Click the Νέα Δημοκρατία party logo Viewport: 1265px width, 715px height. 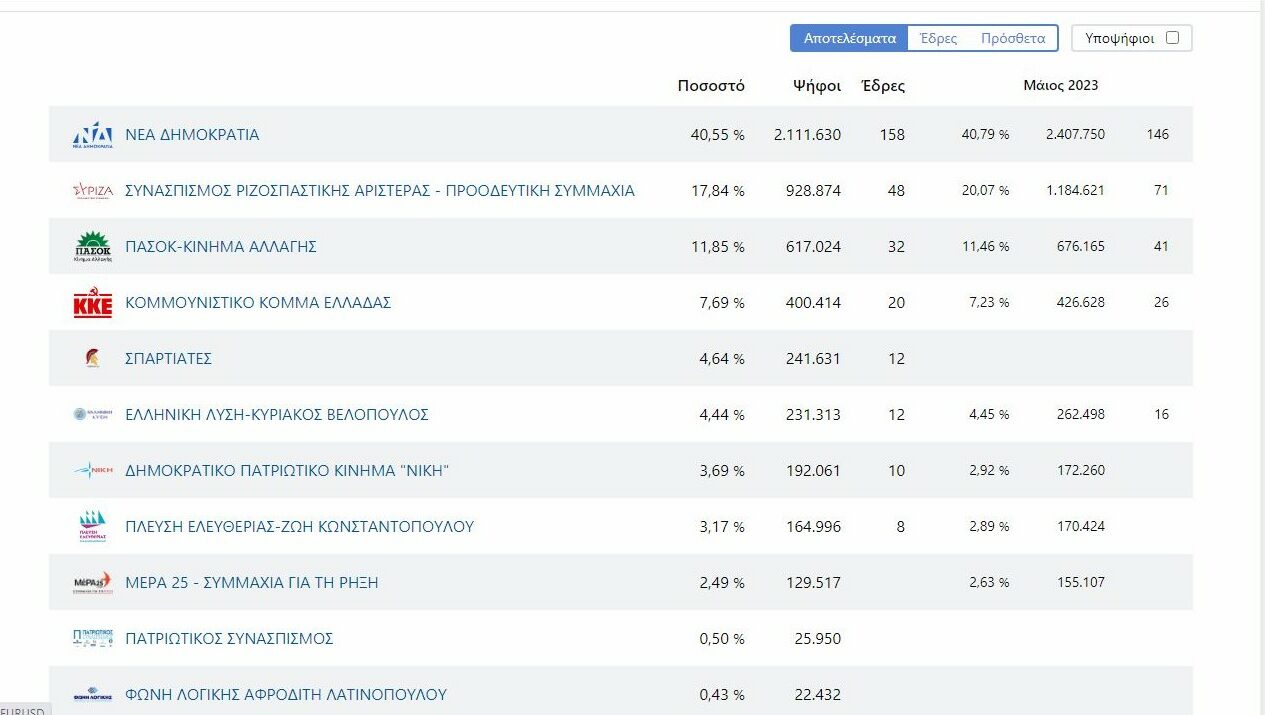92,134
